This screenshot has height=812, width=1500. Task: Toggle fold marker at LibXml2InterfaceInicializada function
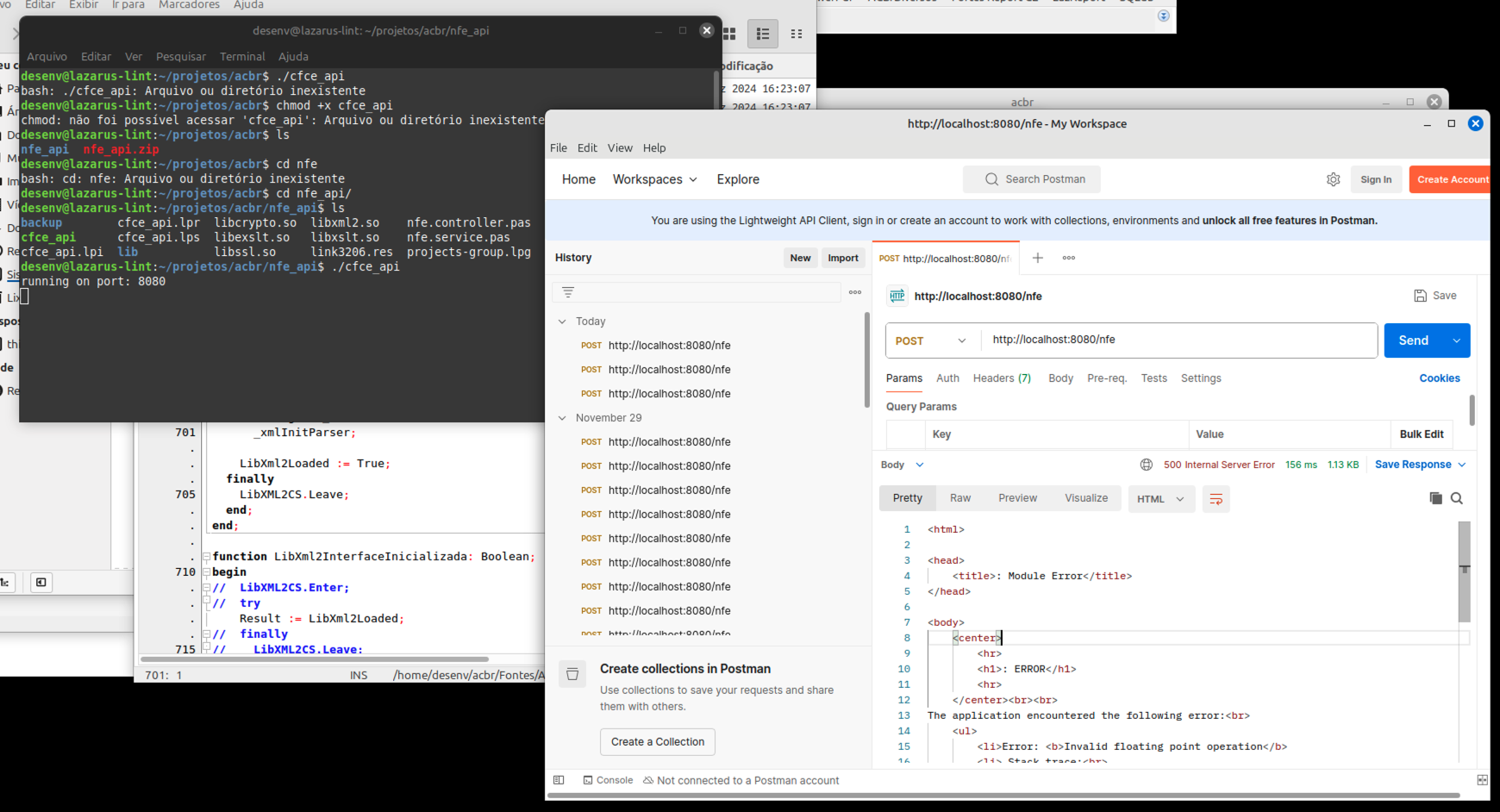[x=207, y=557]
